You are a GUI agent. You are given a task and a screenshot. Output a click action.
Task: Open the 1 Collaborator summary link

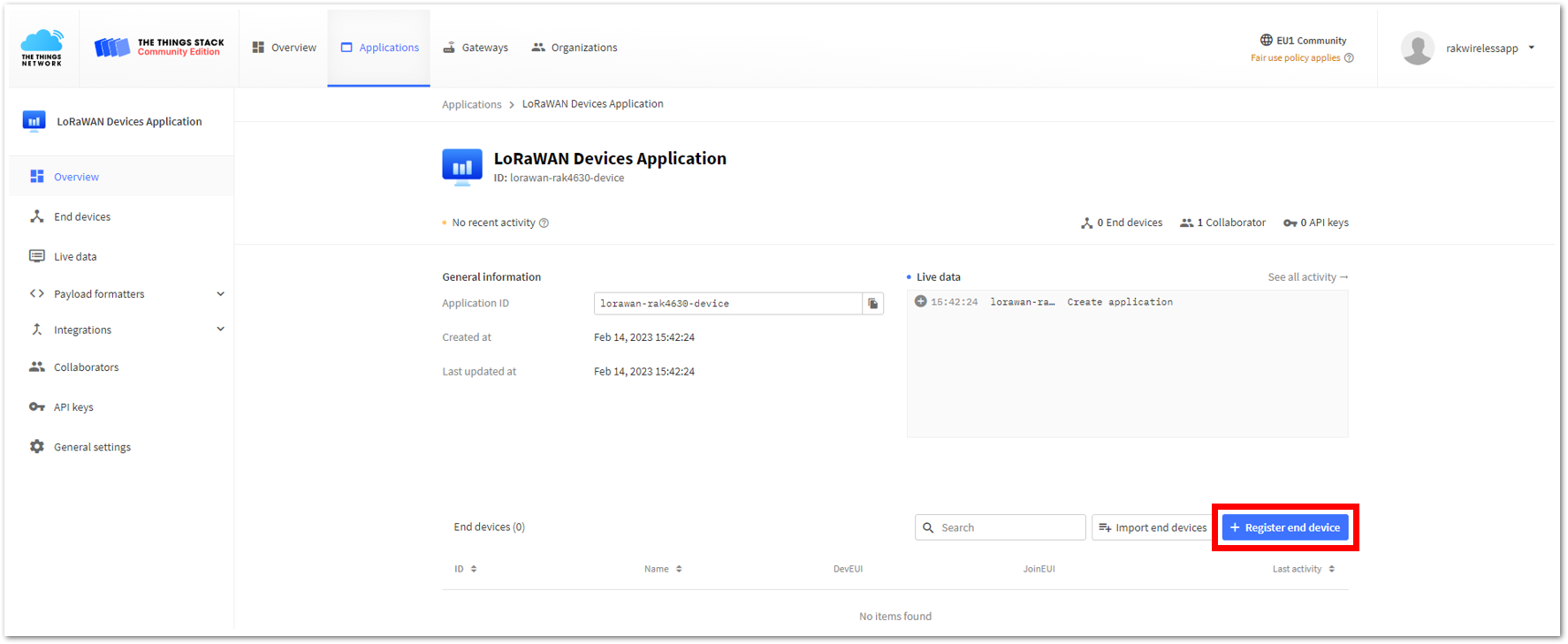click(x=1222, y=223)
